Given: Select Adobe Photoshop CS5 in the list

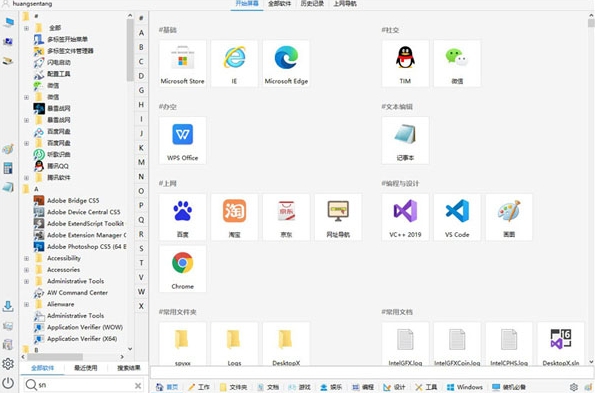Looking at the screenshot, I should click(x=80, y=247).
